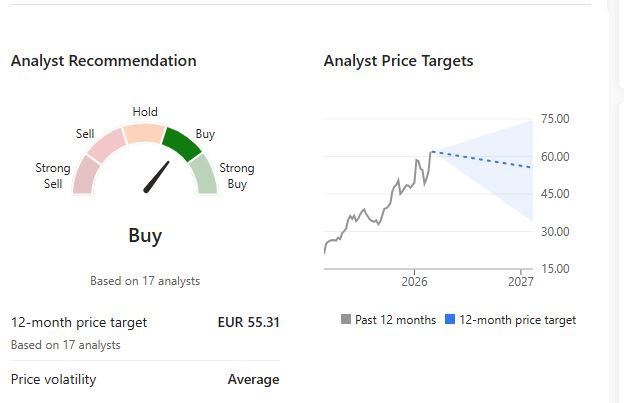Click the Analyst Recommendation heading

[103, 61]
